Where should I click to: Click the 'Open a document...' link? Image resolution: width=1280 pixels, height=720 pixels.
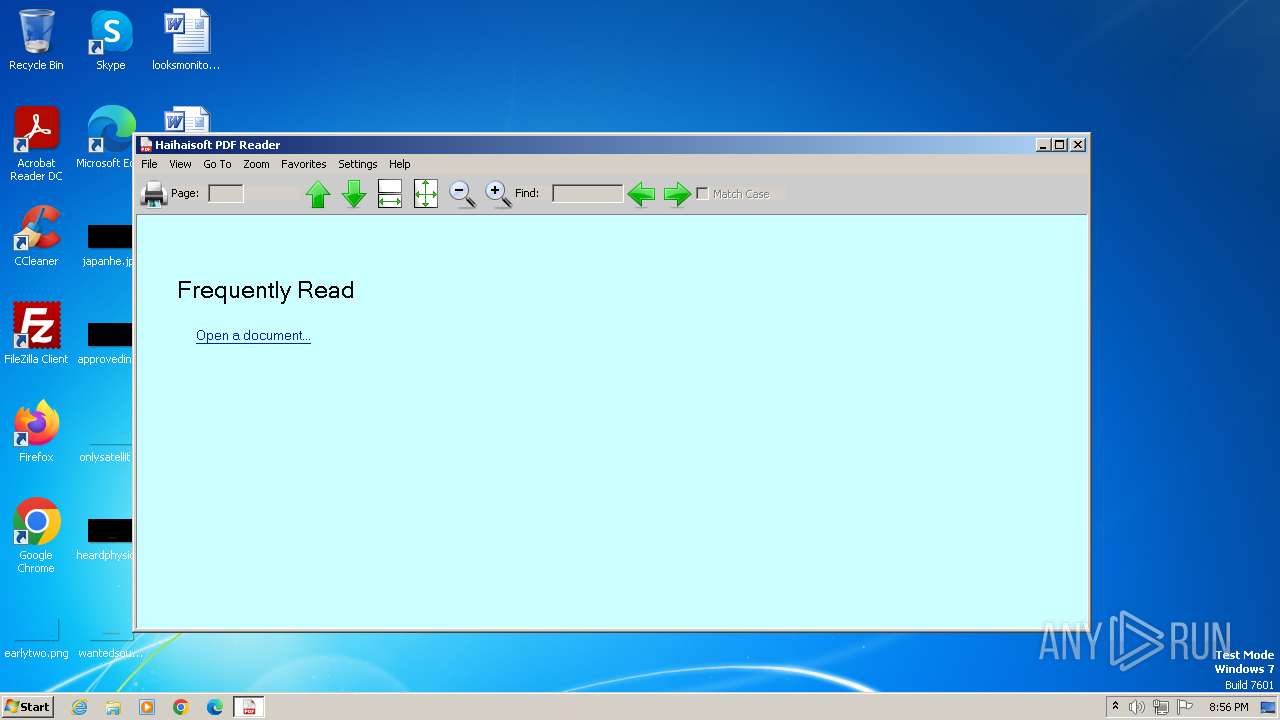pyautogui.click(x=253, y=335)
